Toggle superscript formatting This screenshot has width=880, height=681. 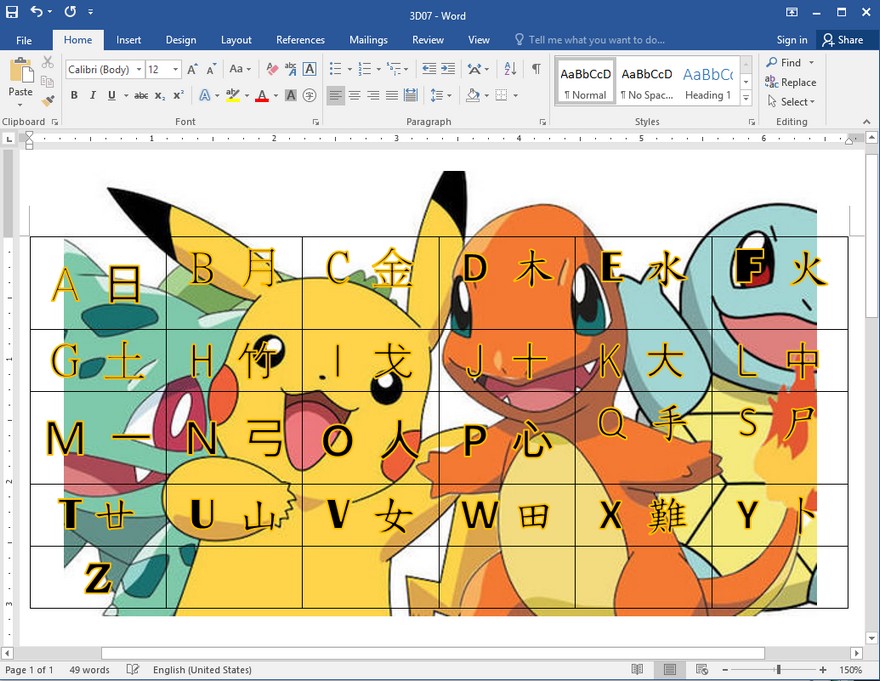point(178,95)
